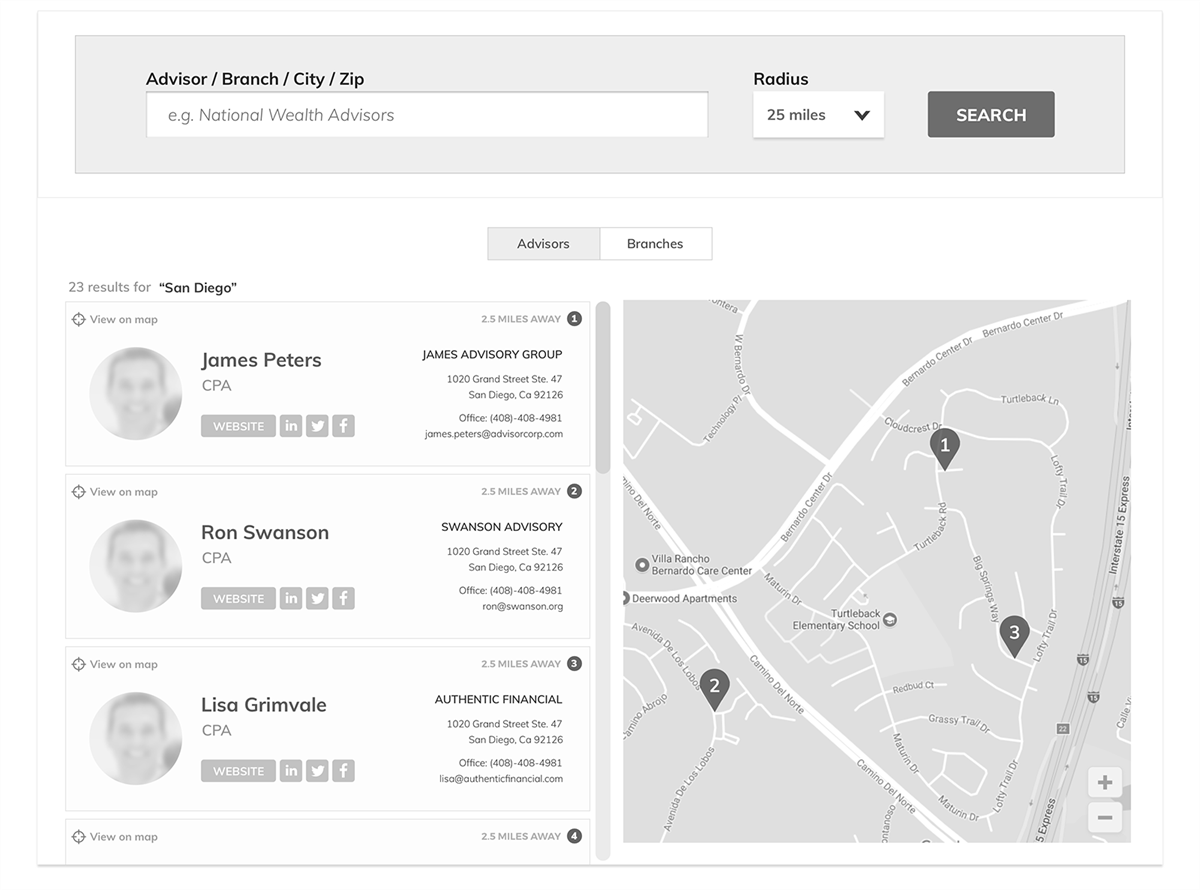Visit James Peters' WEBSITE button
Image resolution: width=1200 pixels, height=890 pixels.
(238, 426)
